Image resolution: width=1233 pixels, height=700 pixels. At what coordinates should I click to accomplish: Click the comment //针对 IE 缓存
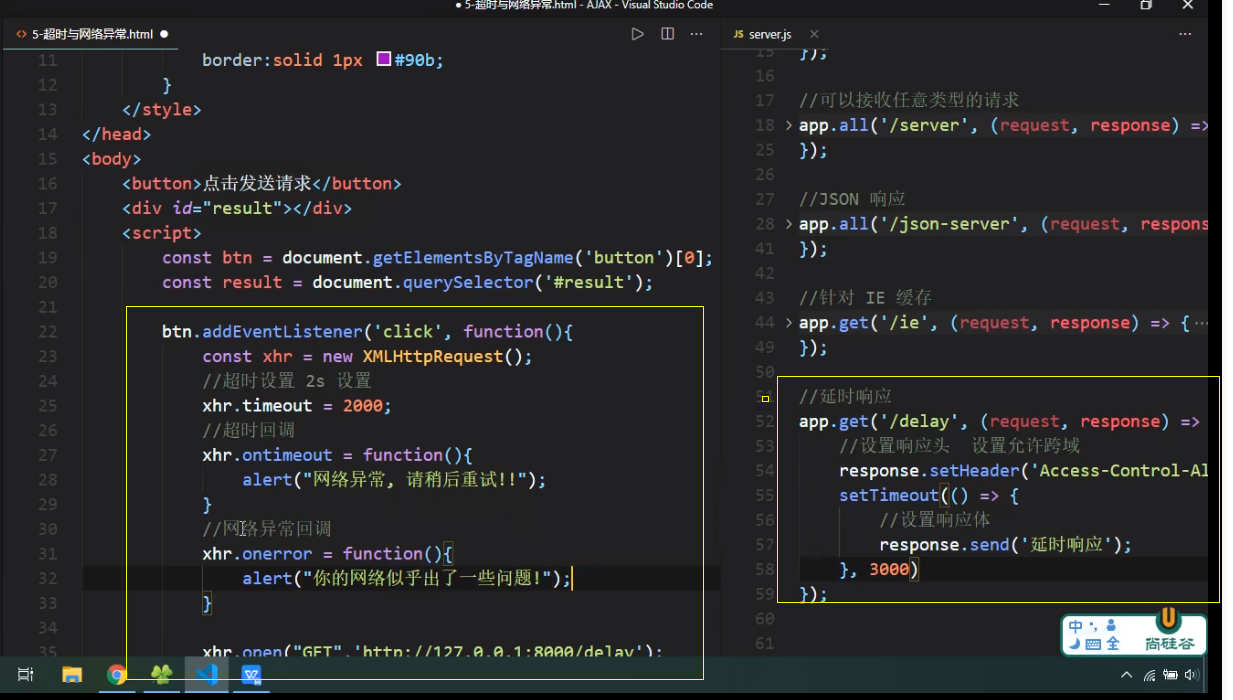[x=865, y=297]
